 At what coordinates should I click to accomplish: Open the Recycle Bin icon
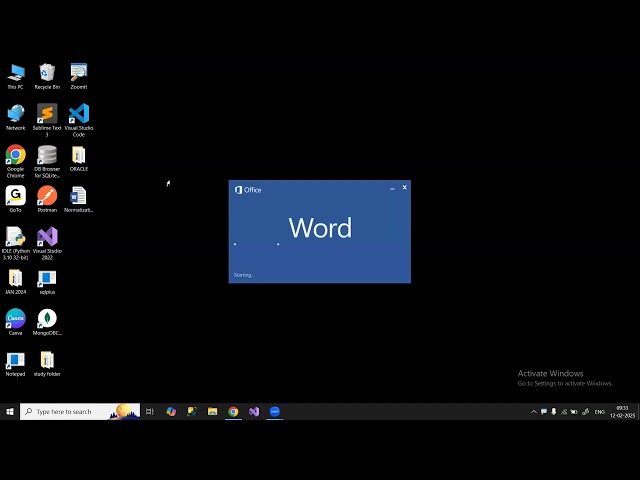47,76
